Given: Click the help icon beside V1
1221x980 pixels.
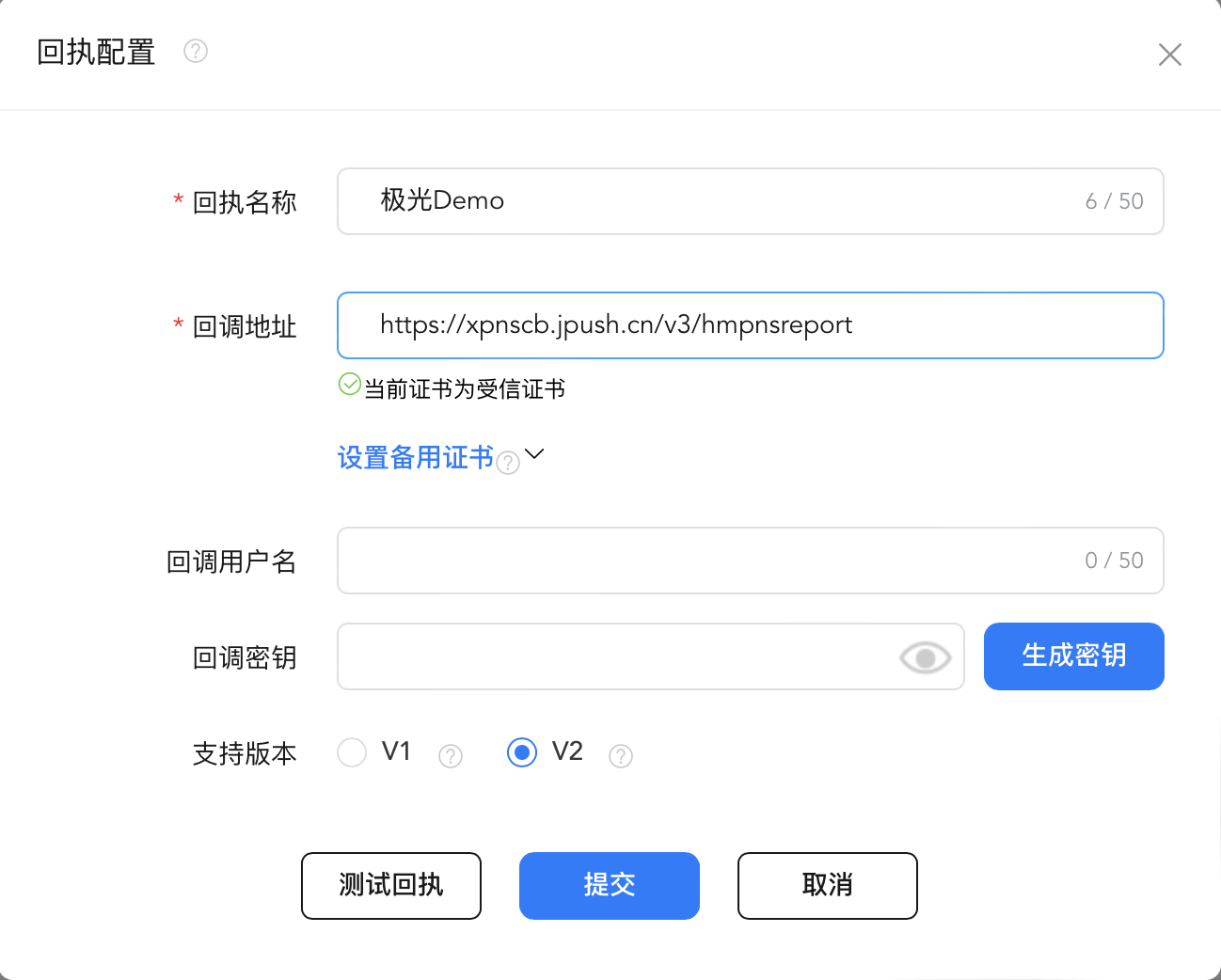Looking at the screenshot, I should pyautogui.click(x=451, y=756).
